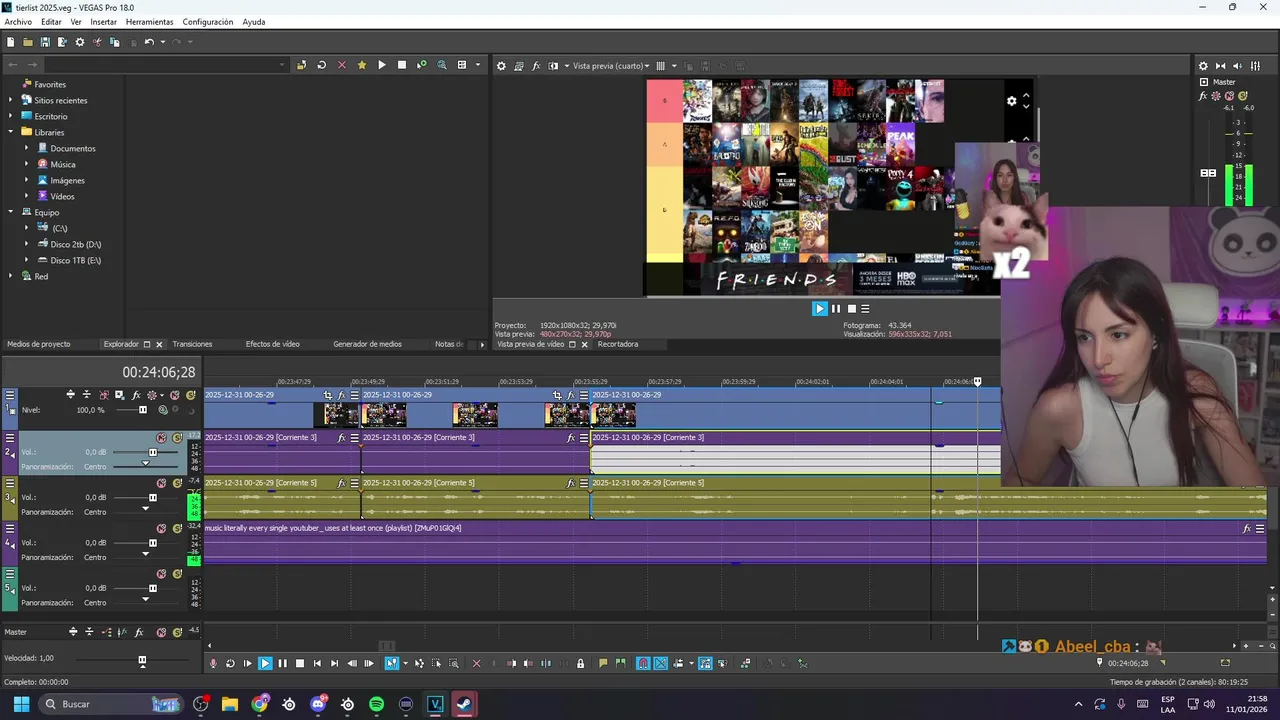Click the highlighted Play button in transport
The width and height of the screenshot is (1280, 720).
point(265,663)
